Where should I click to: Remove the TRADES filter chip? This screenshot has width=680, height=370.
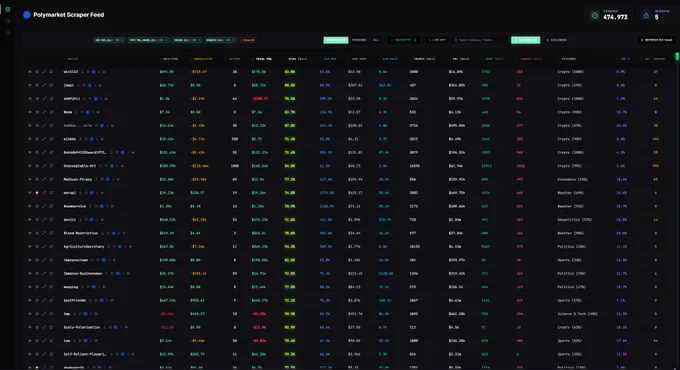(x=199, y=40)
